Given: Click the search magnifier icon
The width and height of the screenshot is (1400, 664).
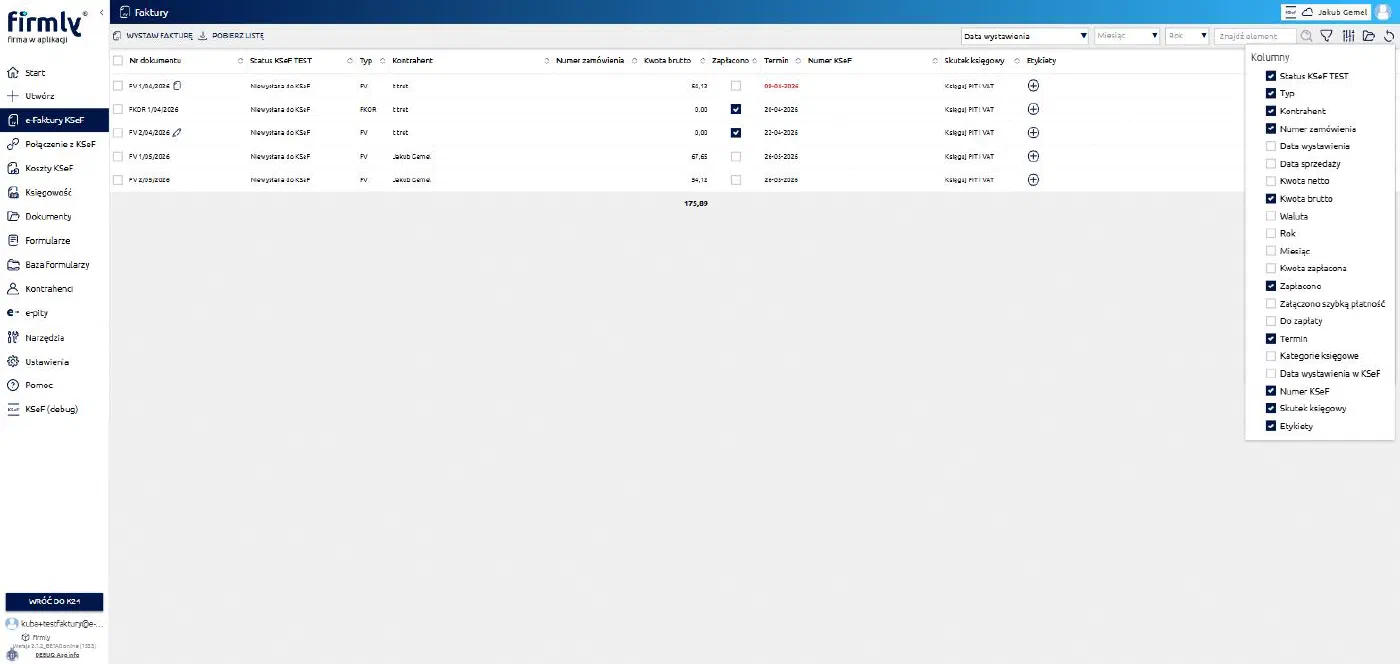Looking at the screenshot, I should 1306,36.
